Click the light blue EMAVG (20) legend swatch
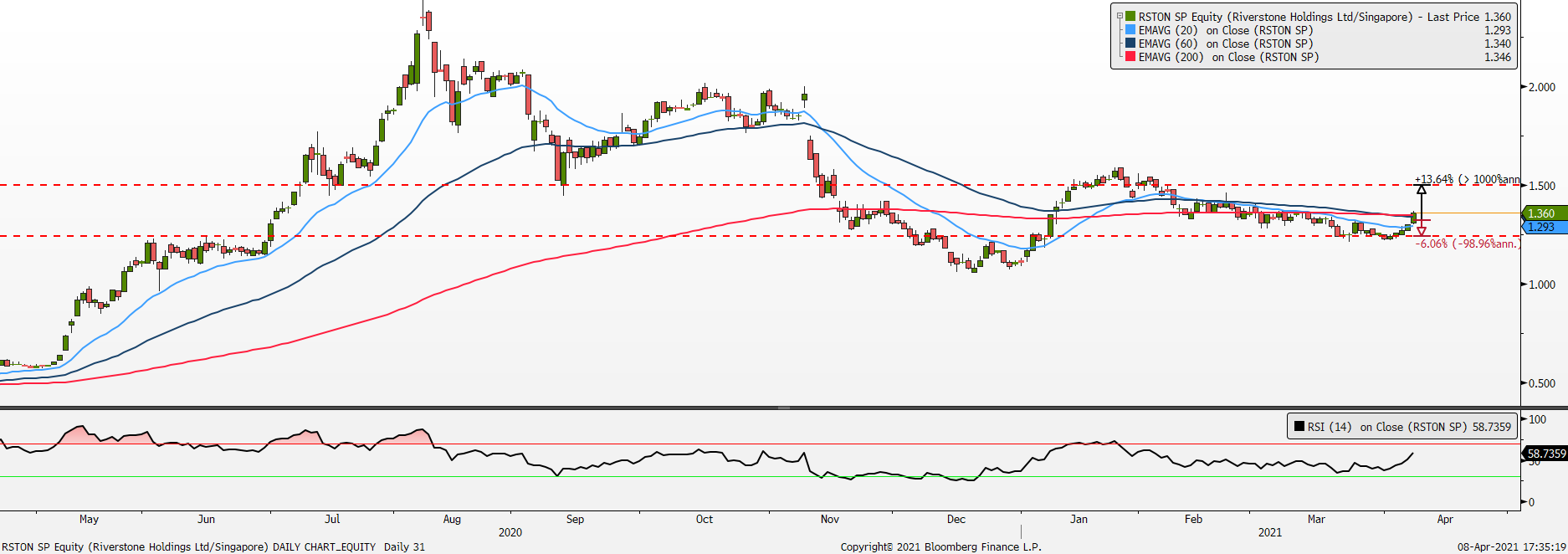Image resolution: width=1568 pixels, height=554 pixels. point(1130,30)
